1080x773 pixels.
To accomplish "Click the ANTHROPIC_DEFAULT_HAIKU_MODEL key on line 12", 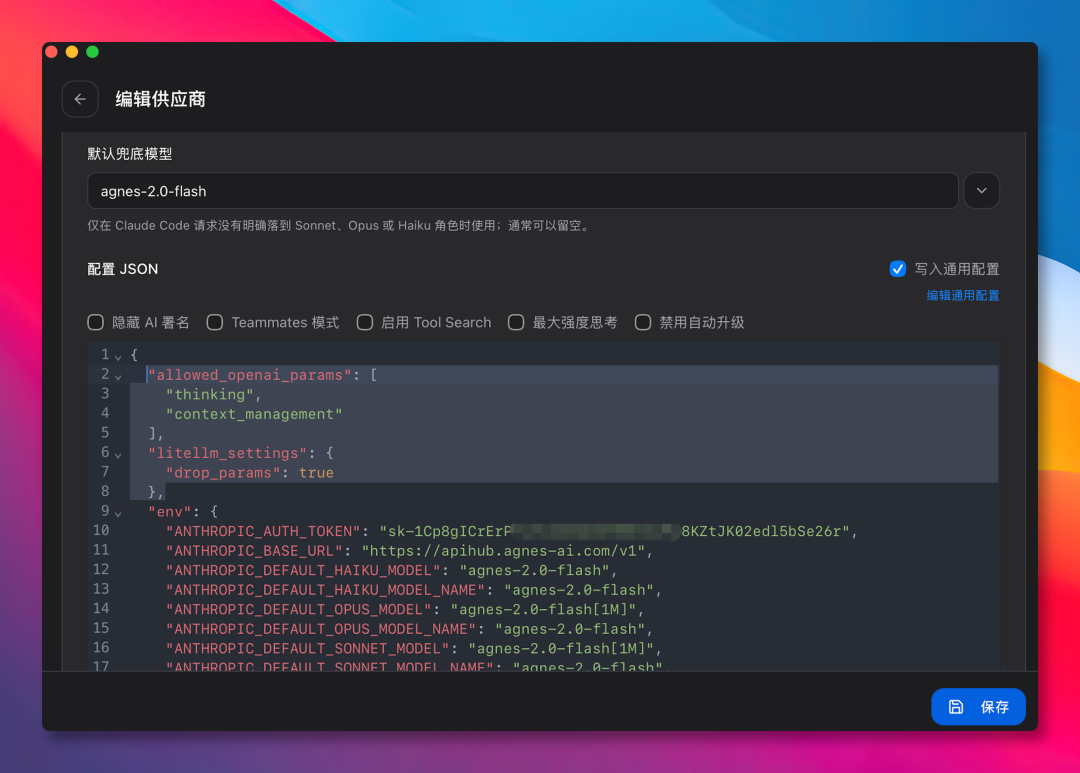I will (302, 570).
